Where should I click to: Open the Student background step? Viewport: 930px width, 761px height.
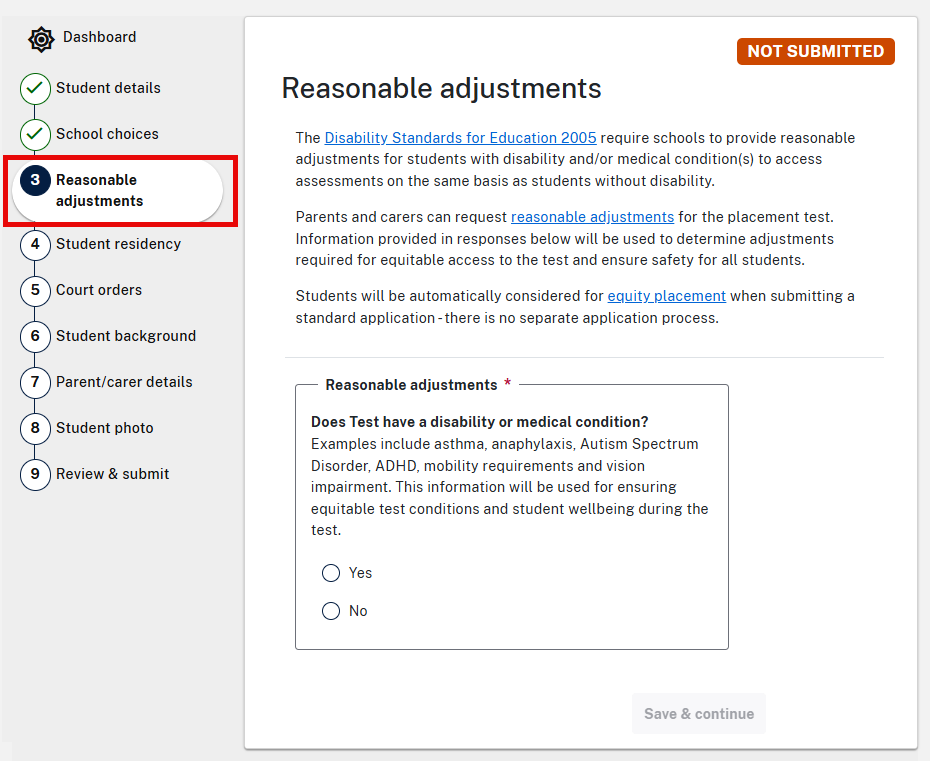point(126,336)
